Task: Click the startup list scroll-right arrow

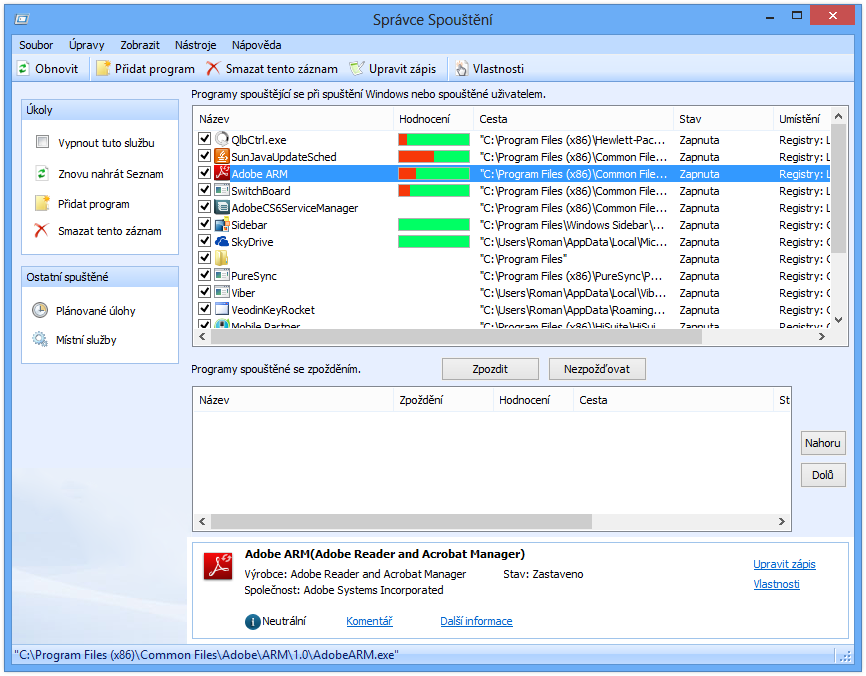Action: click(822, 336)
